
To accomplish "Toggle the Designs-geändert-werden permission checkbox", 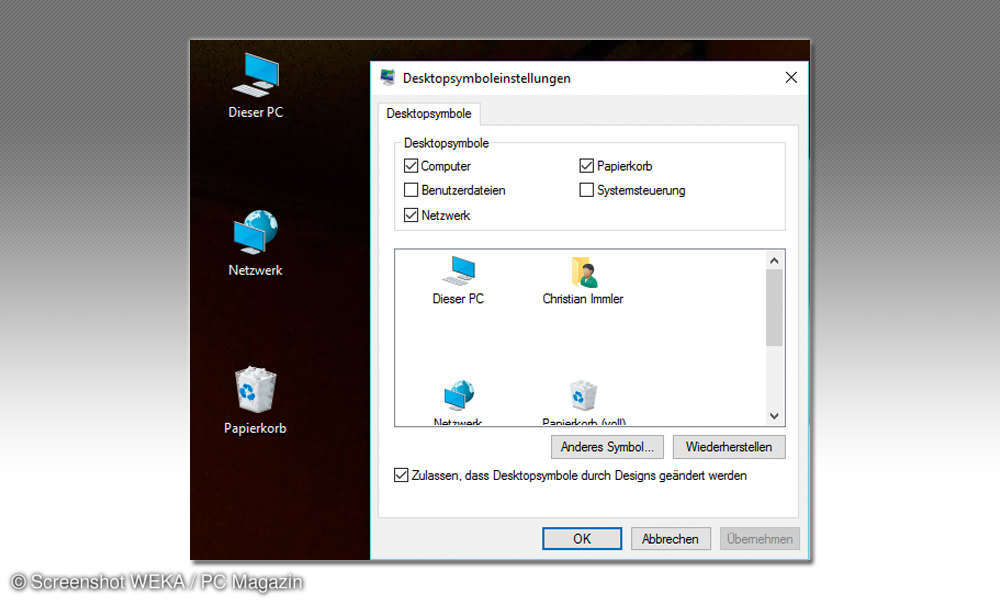I will (401, 475).
